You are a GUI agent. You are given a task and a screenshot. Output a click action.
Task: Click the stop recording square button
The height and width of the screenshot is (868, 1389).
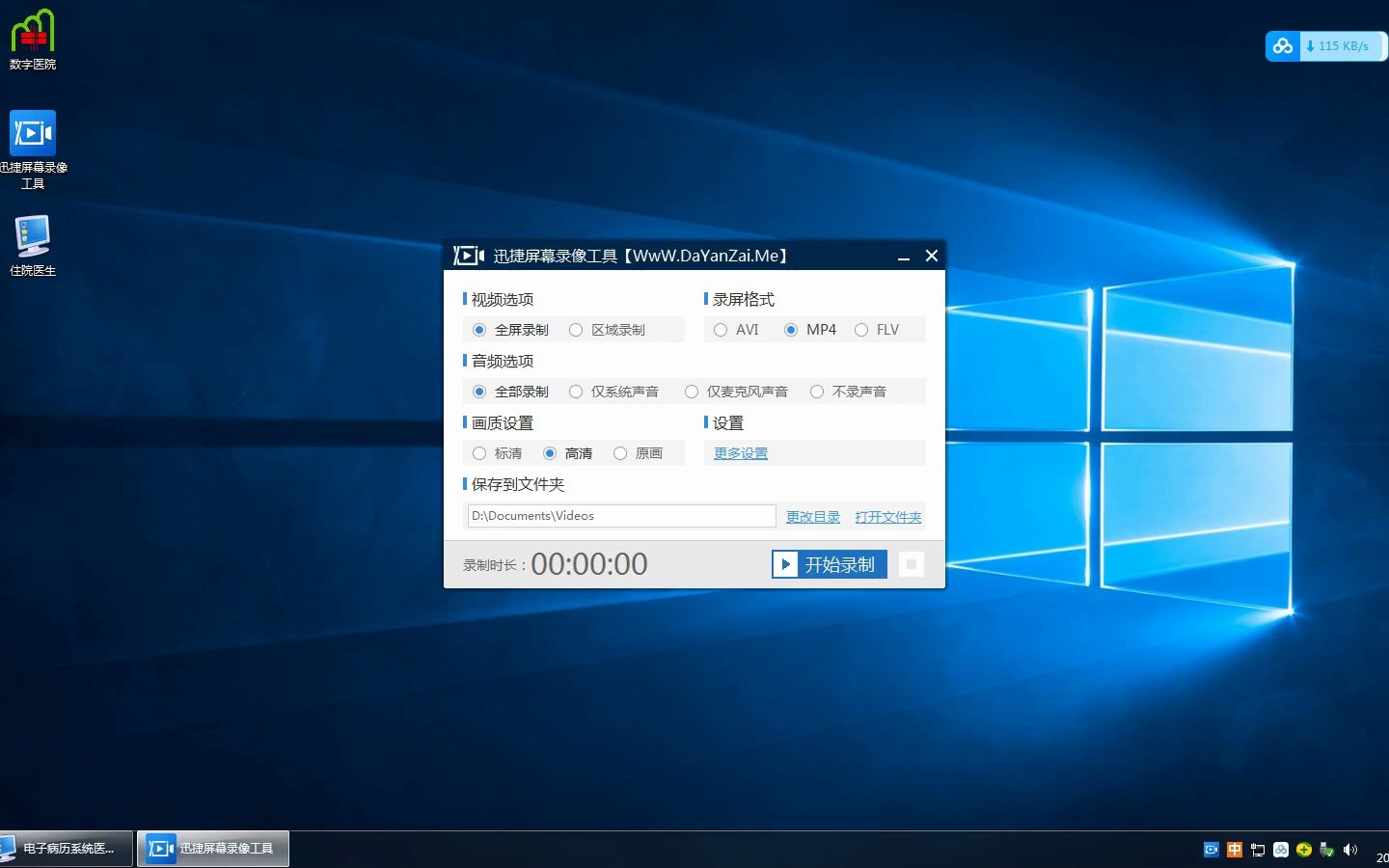[912, 564]
